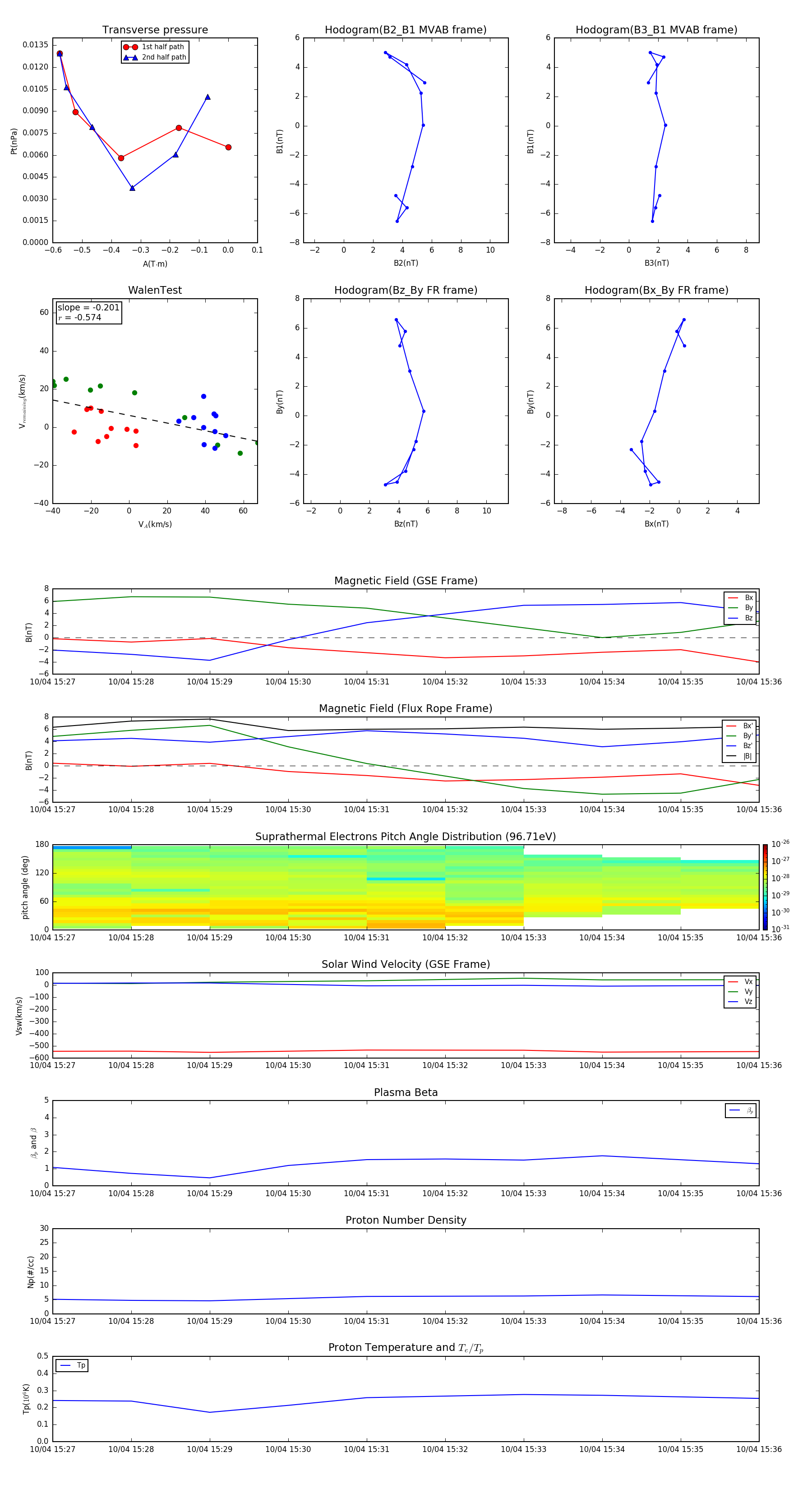Screen dimensions: 812x1489
Task: Click the "Magnetic Field (GSE Frame)" title
Action: click(406, 580)
